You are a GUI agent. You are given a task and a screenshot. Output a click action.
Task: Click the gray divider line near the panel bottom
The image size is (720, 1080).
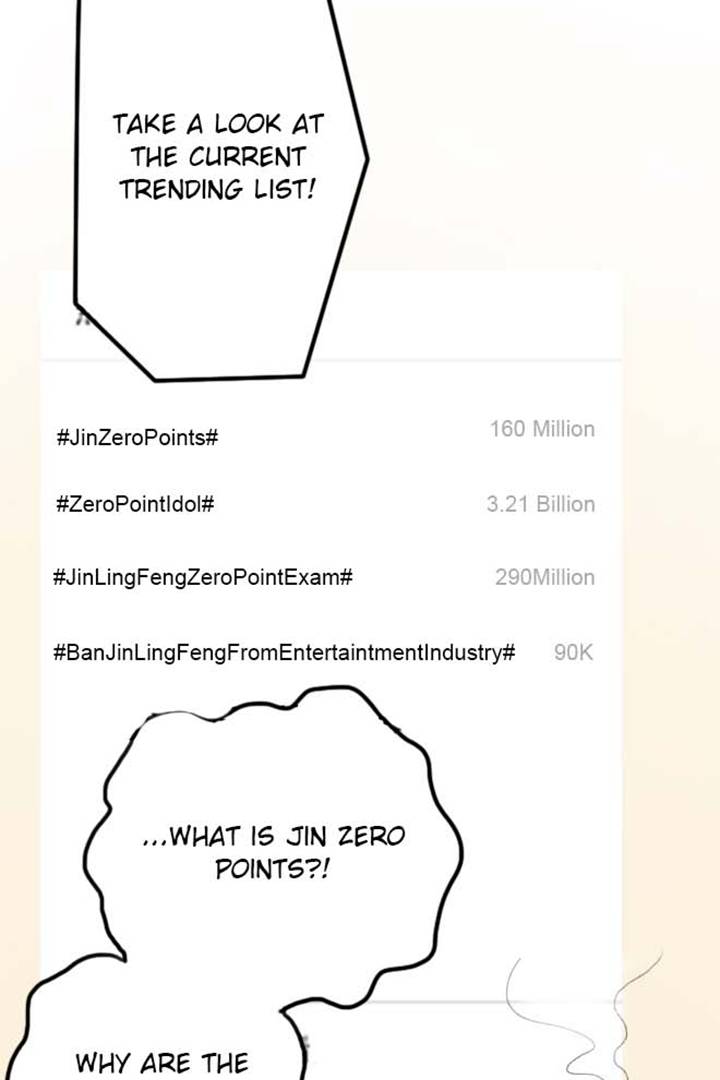[450, 1001]
